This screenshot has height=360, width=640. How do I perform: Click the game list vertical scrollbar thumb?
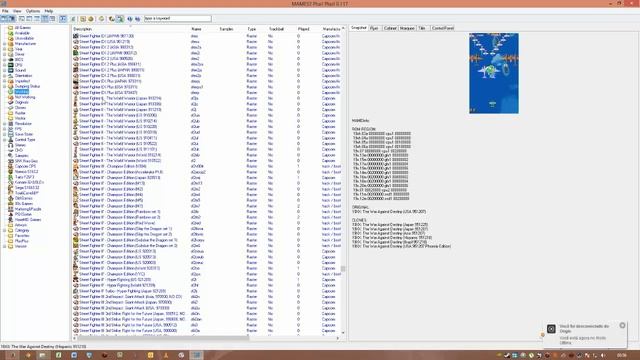point(343,269)
